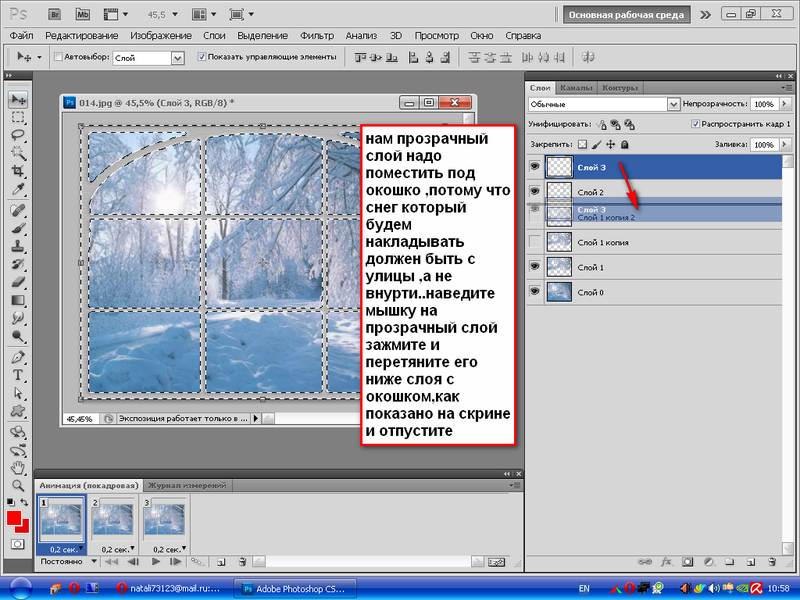Select the Eyedropper tool
Viewport: 800px width, 600px height.
[x=18, y=189]
